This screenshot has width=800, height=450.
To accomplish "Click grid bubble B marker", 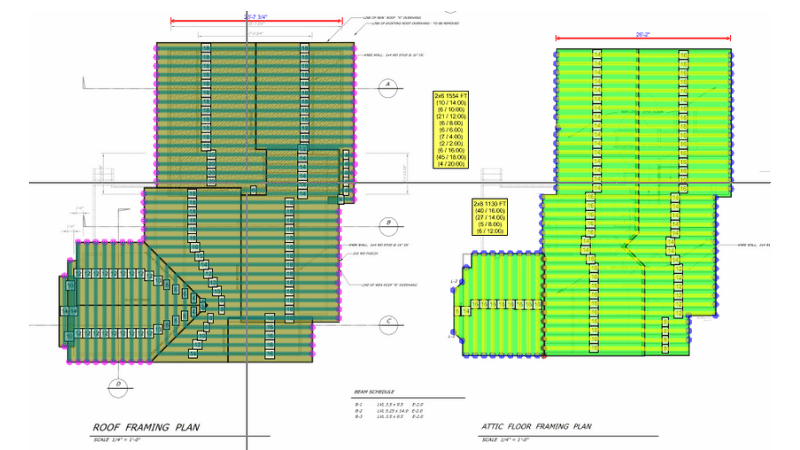I will tap(391, 224).
